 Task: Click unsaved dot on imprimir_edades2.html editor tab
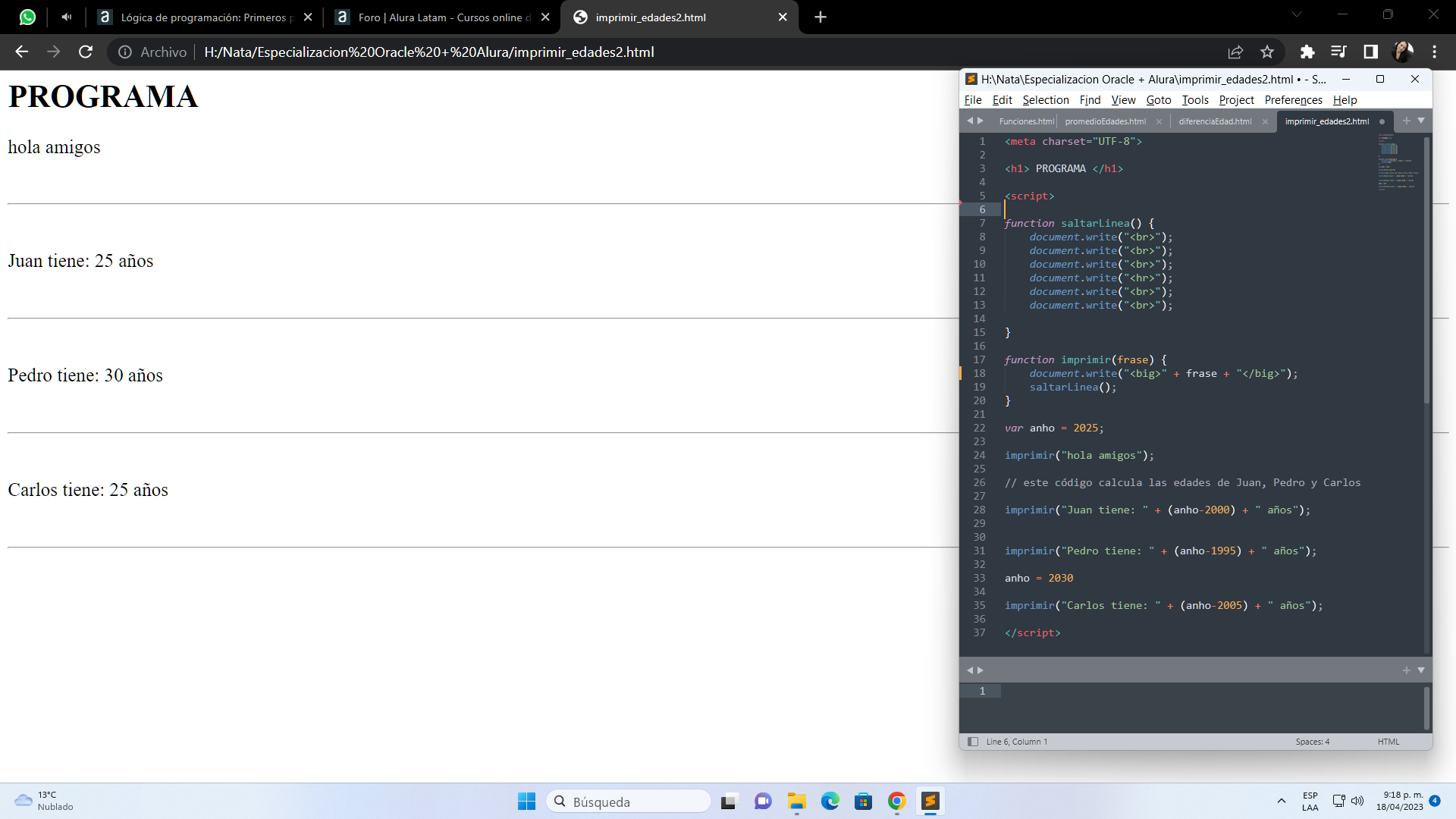coord(1382,121)
